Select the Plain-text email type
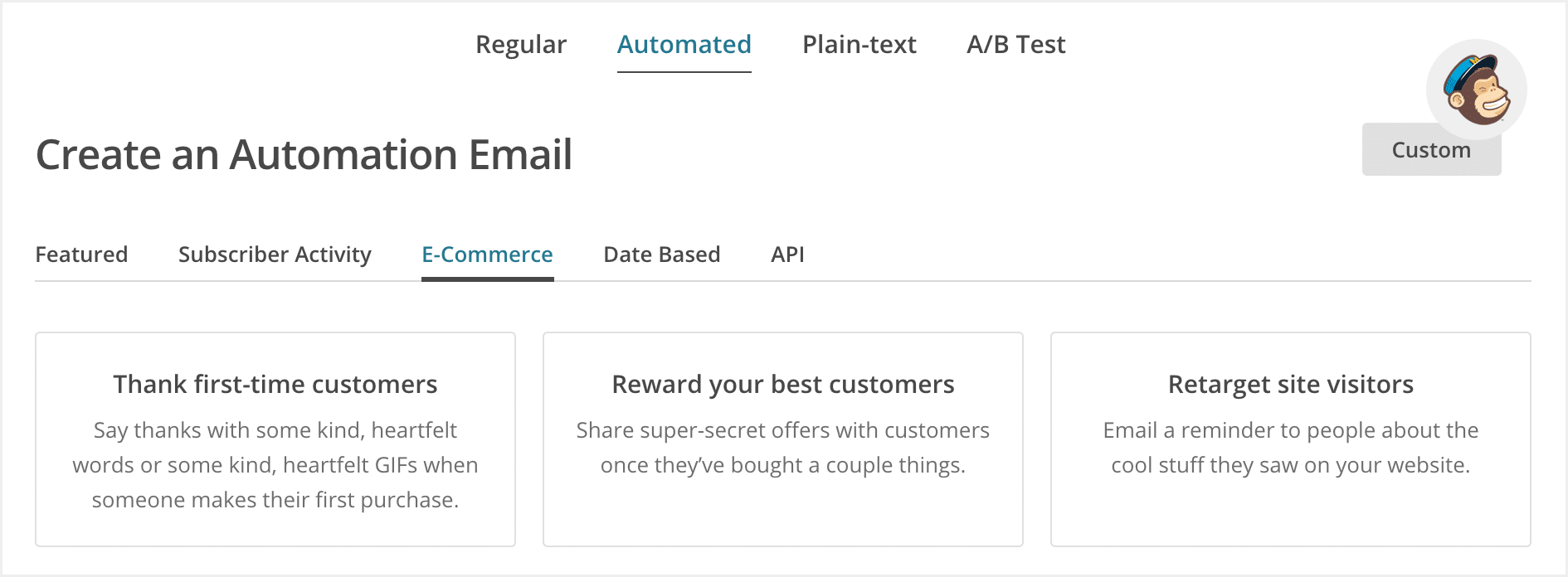This screenshot has width=1568, height=577. coord(858,45)
